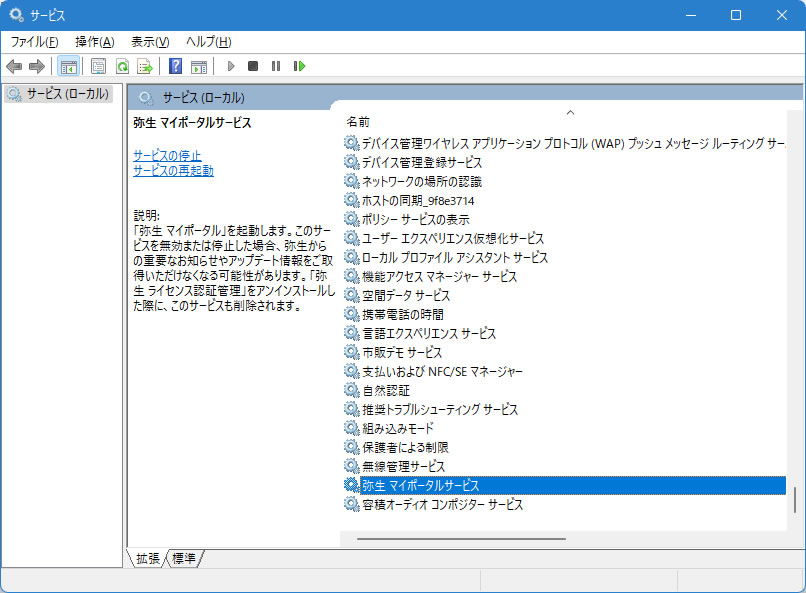Click the green Refresh toolbar icon
The height and width of the screenshot is (593, 806).
pos(122,67)
